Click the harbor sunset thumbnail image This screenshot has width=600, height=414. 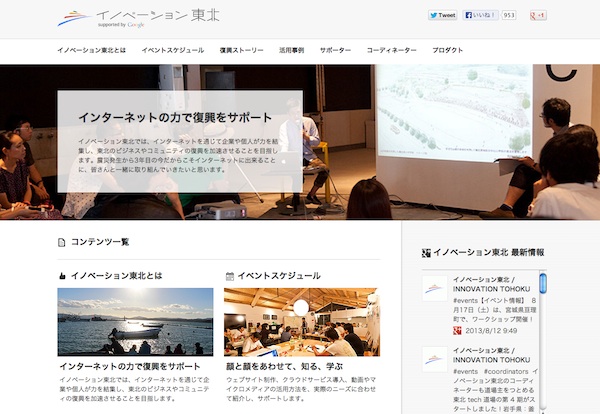click(x=135, y=321)
